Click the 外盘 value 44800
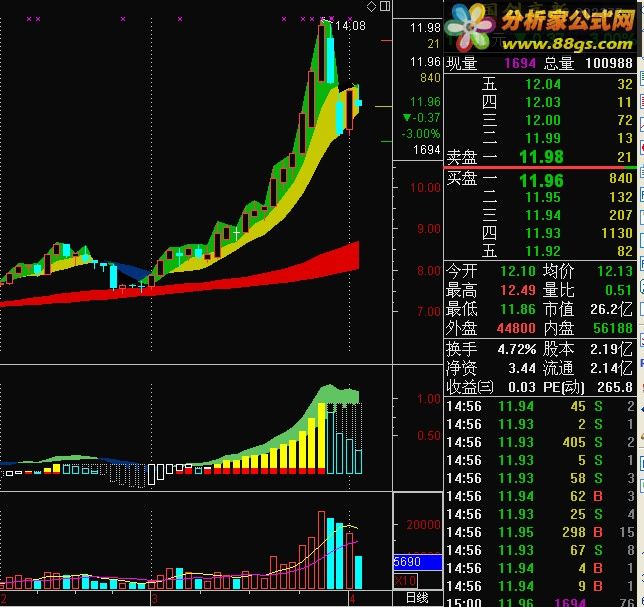 (x=516, y=328)
